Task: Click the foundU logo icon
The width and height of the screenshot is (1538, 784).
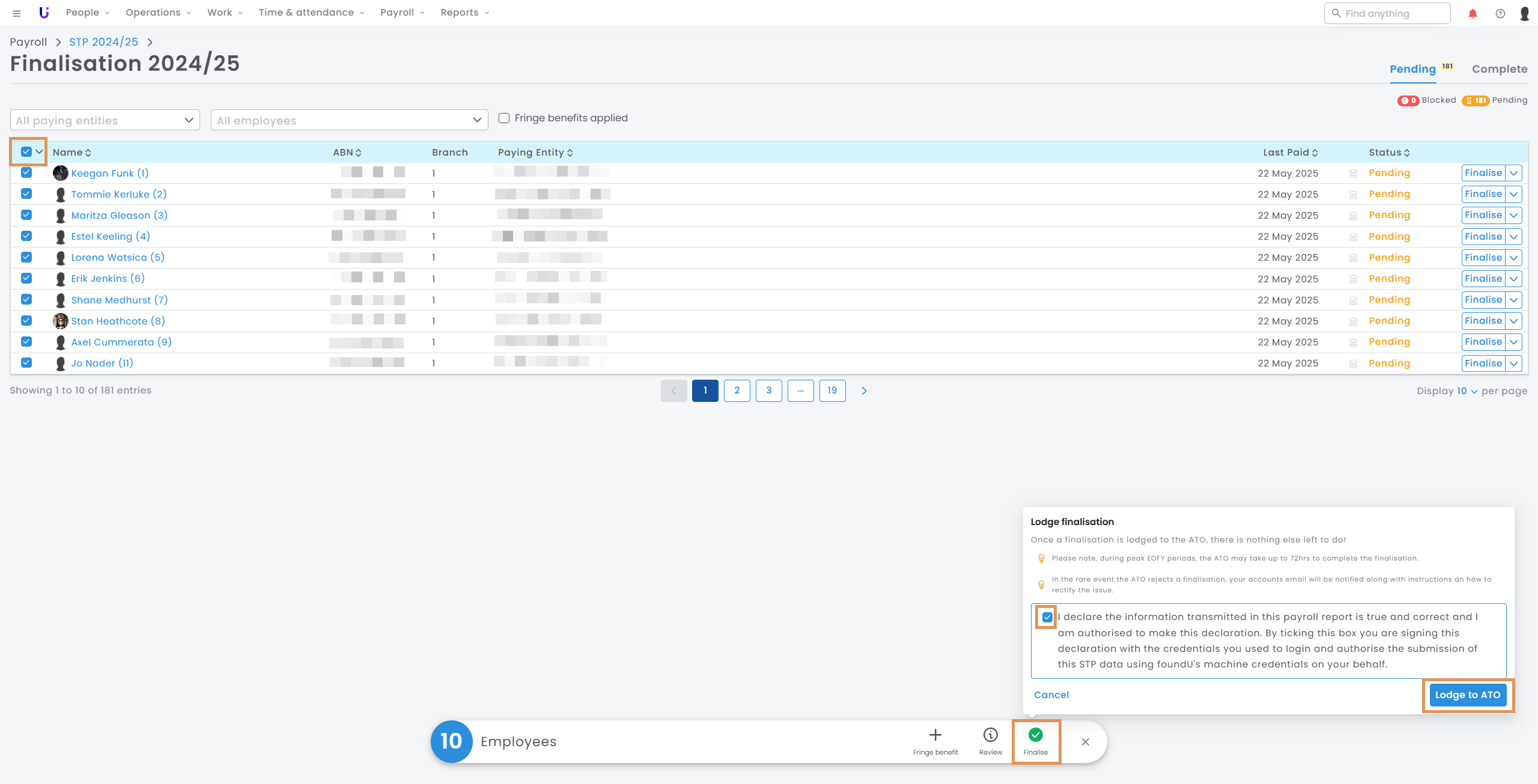Action: (x=44, y=13)
